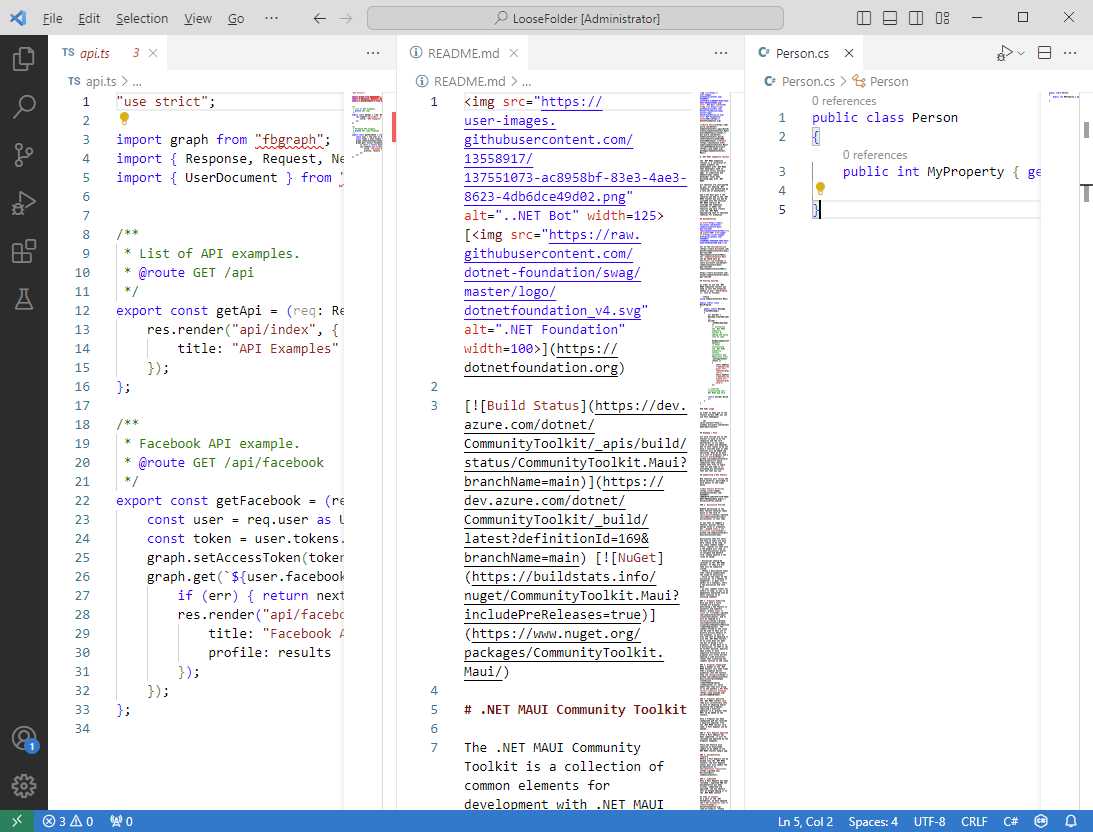Open the Customize Layout icon
The width and height of the screenshot is (1093, 832).
coord(942,18)
